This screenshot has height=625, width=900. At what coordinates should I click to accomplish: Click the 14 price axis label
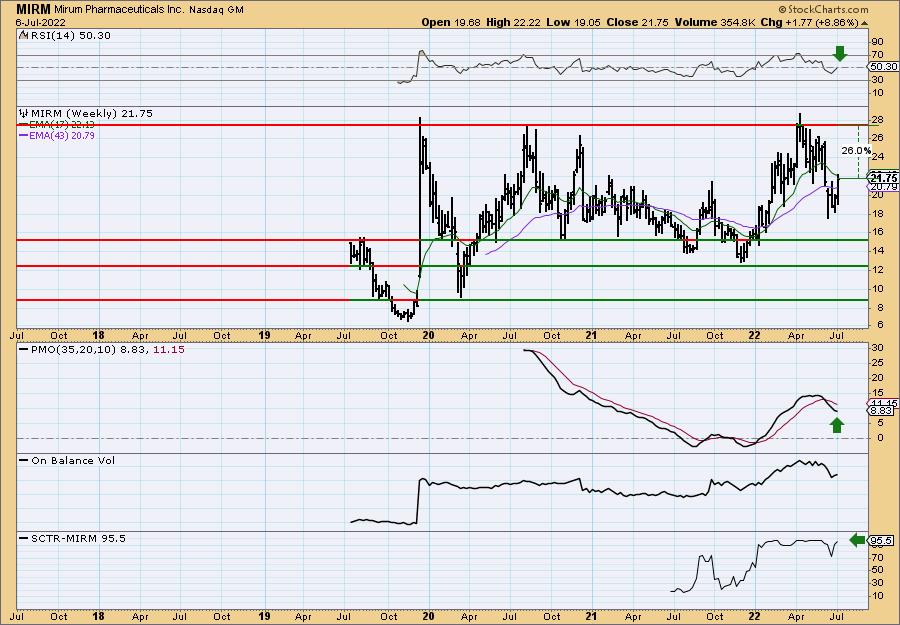click(x=878, y=251)
